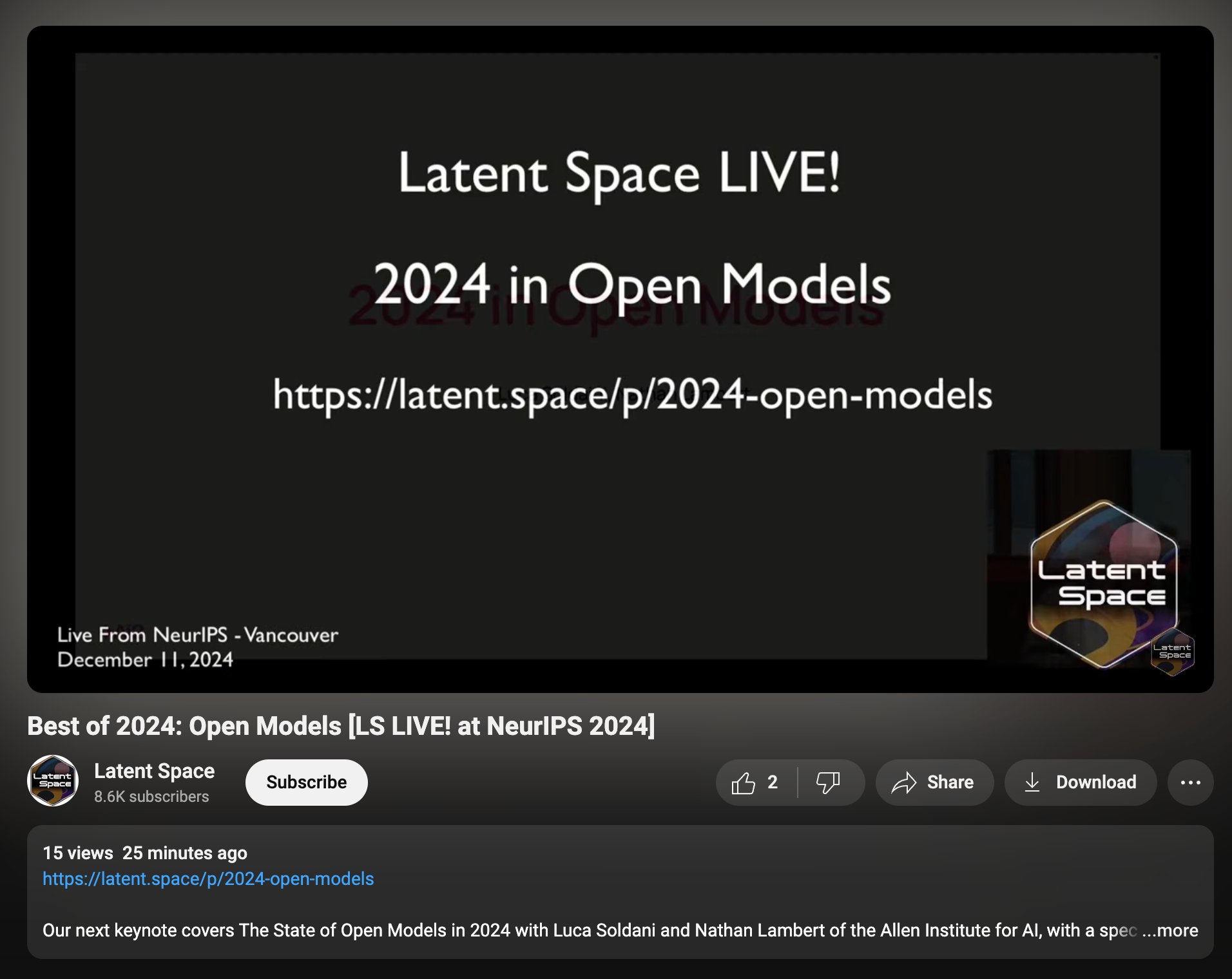The image size is (1232, 979).
Task: Share the Open Models video
Action: point(934,783)
